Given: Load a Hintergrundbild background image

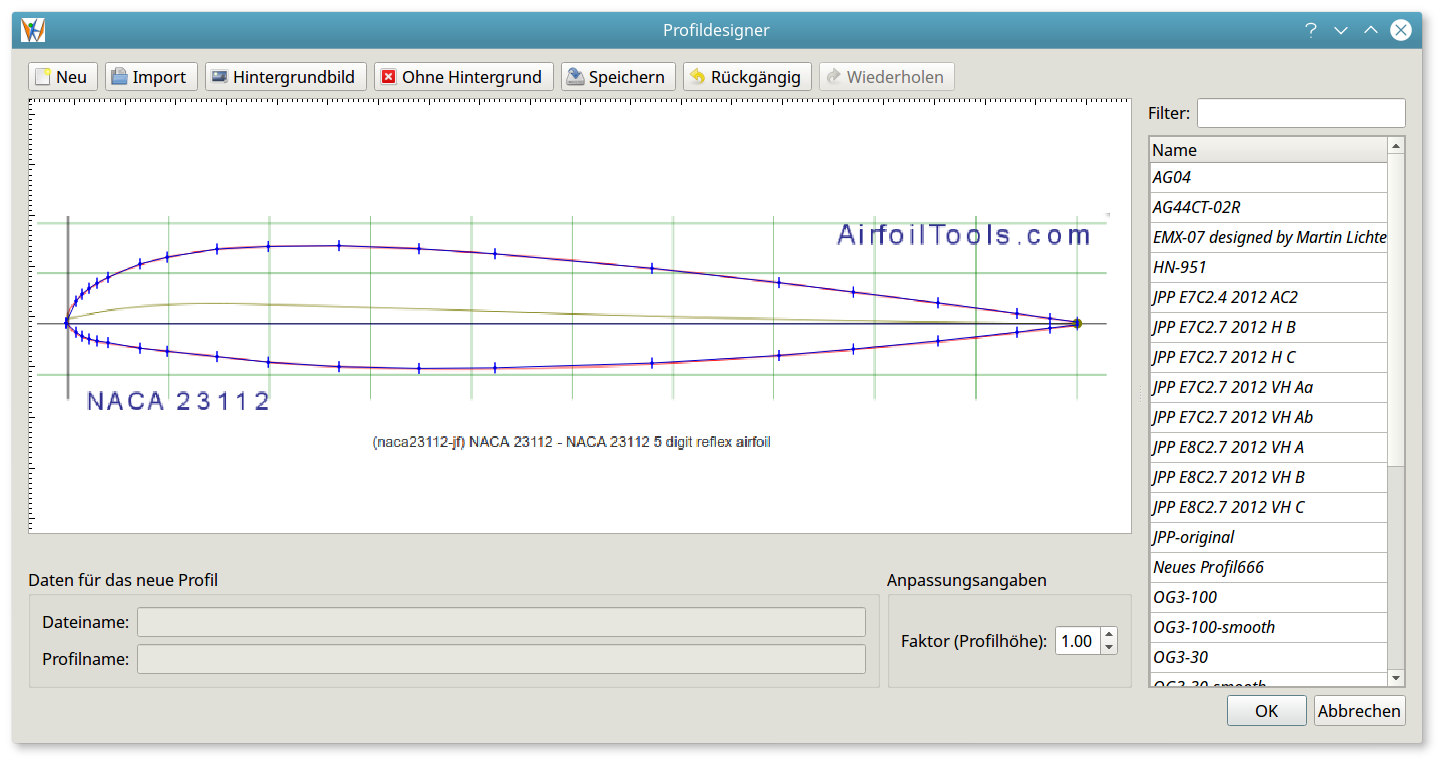Looking at the screenshot, I should point(284,77).
